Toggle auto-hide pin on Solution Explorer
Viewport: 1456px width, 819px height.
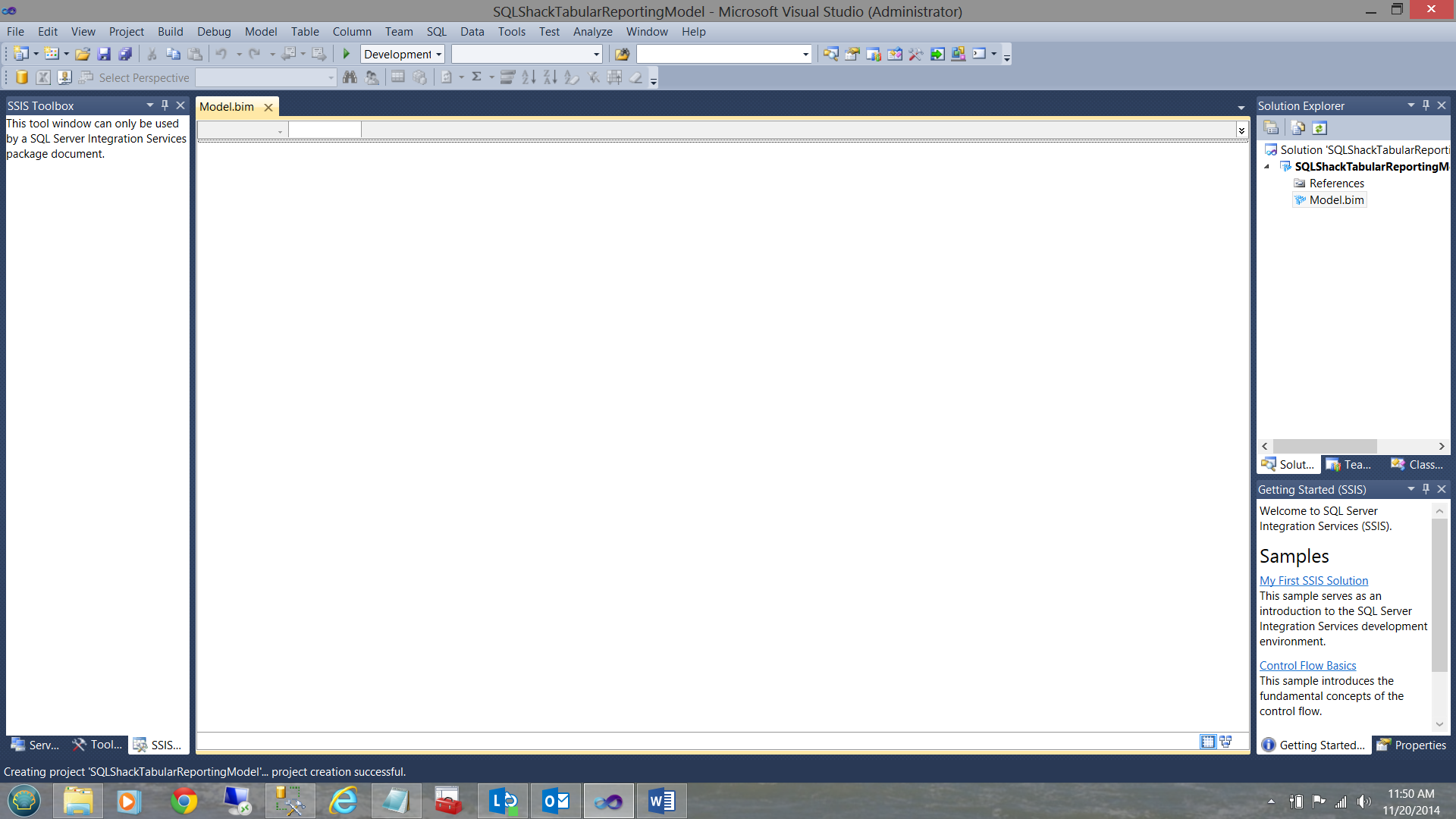click(1426, 105)
